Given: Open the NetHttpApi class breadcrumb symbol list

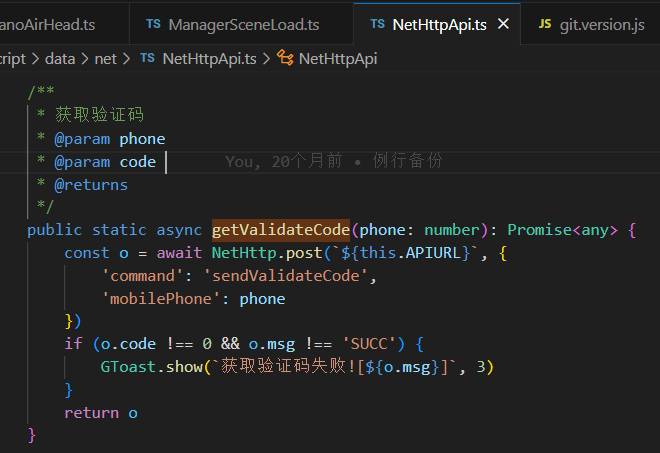Looking at the screenshot, I should (337, 59).
